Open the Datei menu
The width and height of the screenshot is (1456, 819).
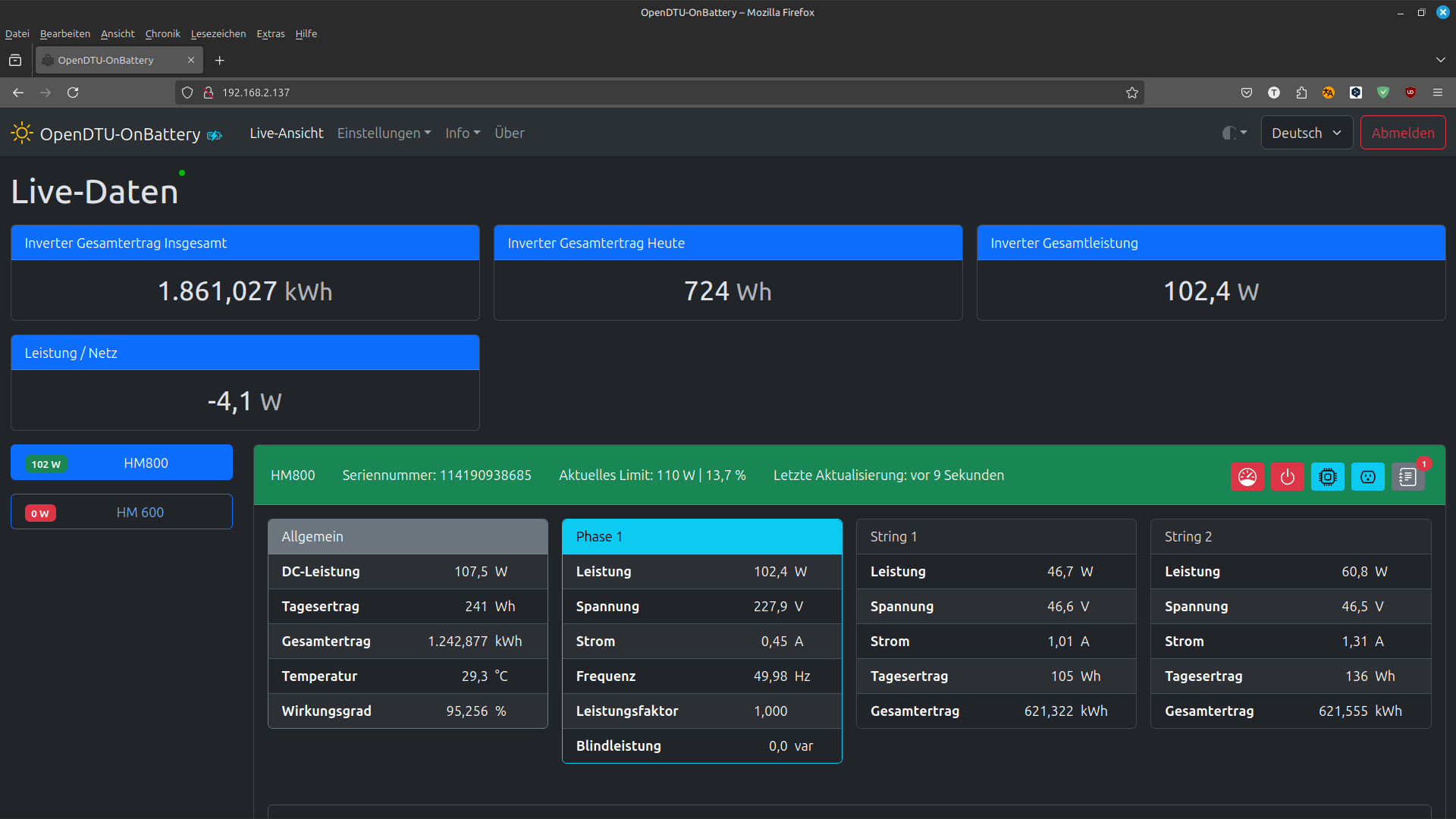point(17,33)
